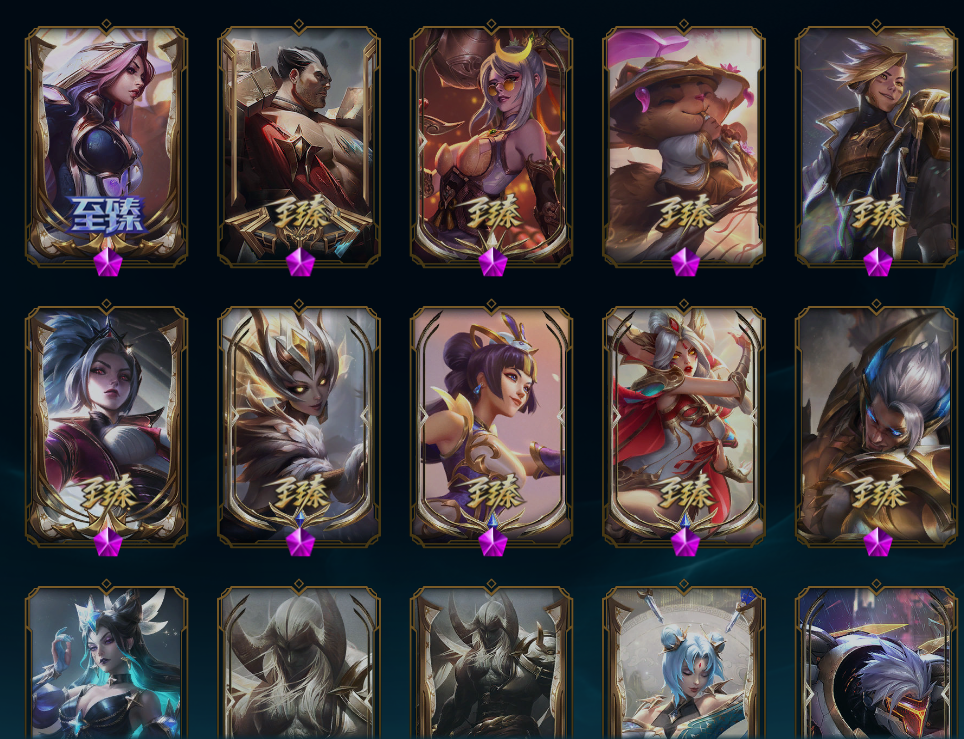Click the purple gem below straw-hat Teemo card
The width and height of the screenshot is (964, 739).
685,263
